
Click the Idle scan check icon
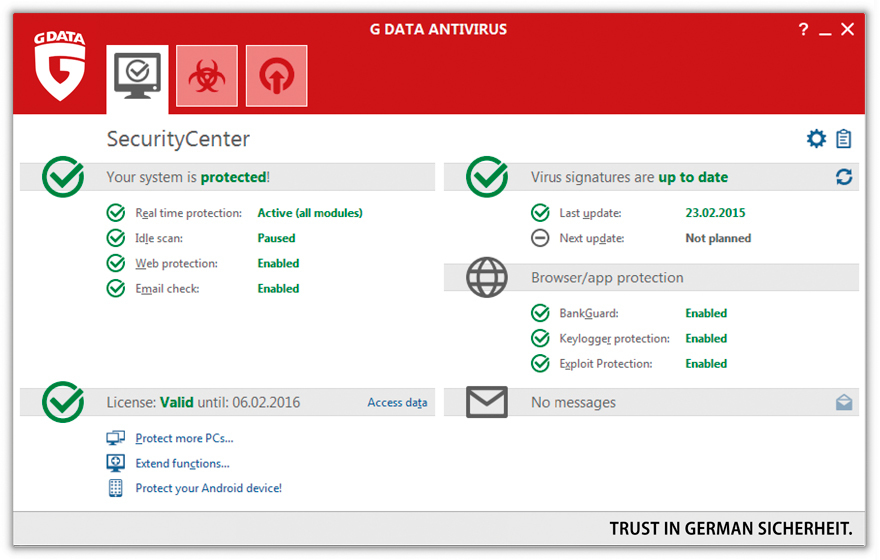pos(116,238)
